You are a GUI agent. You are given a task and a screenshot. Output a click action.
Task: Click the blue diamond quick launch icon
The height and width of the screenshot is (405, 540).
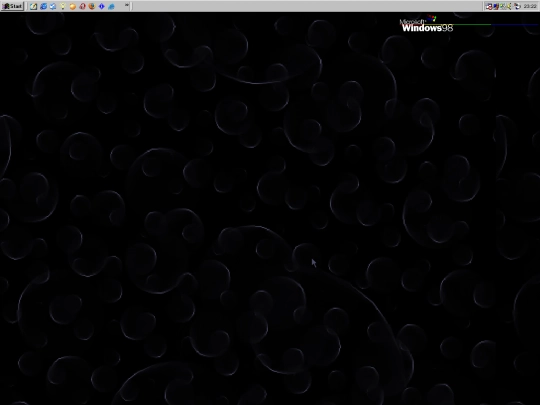102,6
